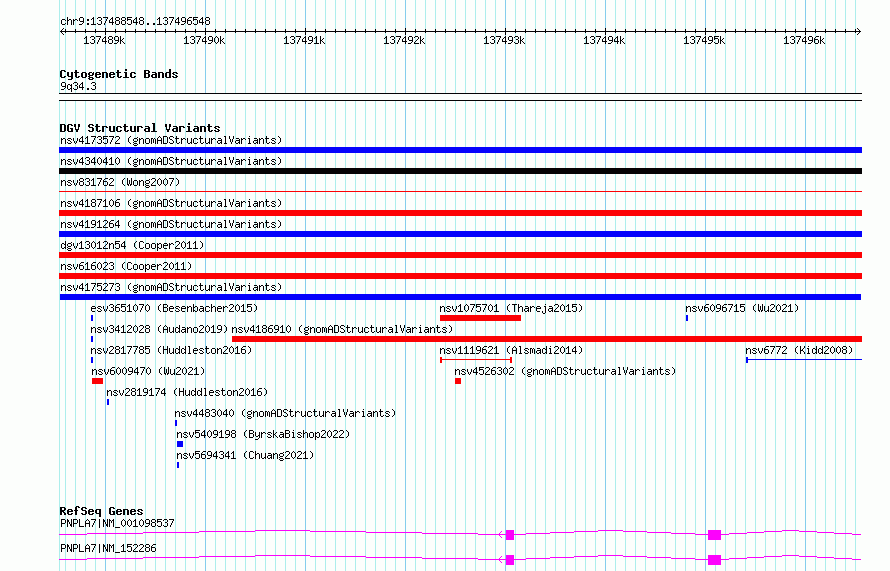Click the 137491k ruler tick label
The image size is (890, 571).
(x=304, y=40)
